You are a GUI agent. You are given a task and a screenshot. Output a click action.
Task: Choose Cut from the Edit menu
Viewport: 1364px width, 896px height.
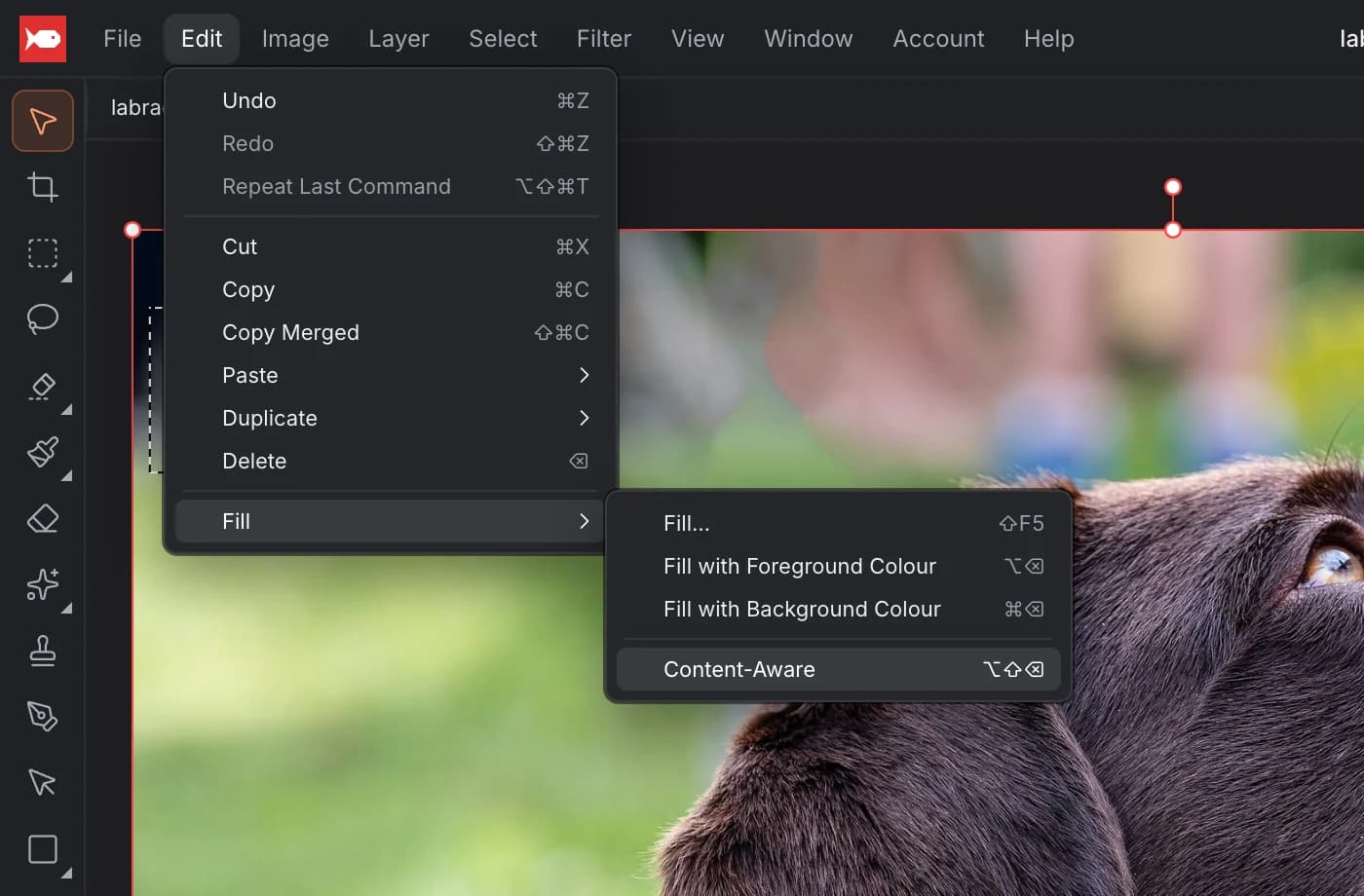point(391,246)
